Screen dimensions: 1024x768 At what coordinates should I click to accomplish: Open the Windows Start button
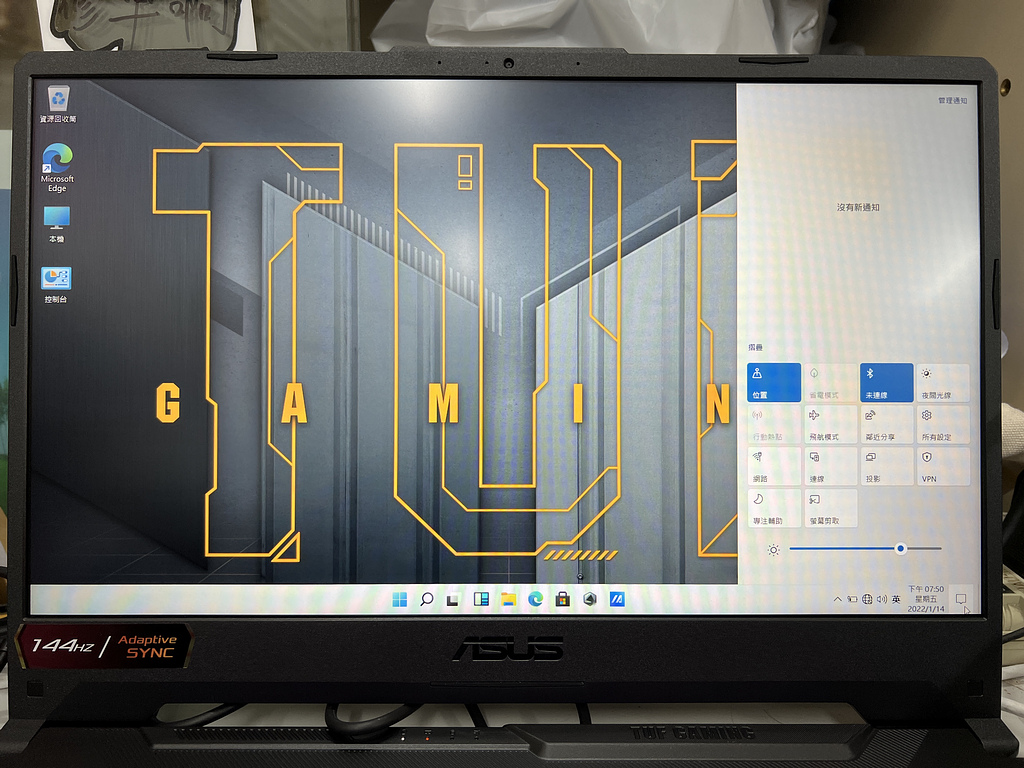coord(400,599)
